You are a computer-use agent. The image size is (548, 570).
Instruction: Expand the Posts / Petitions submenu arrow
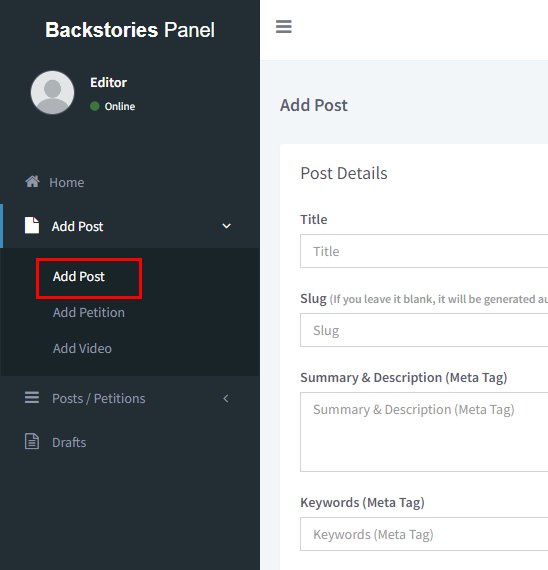coord(226,398)
